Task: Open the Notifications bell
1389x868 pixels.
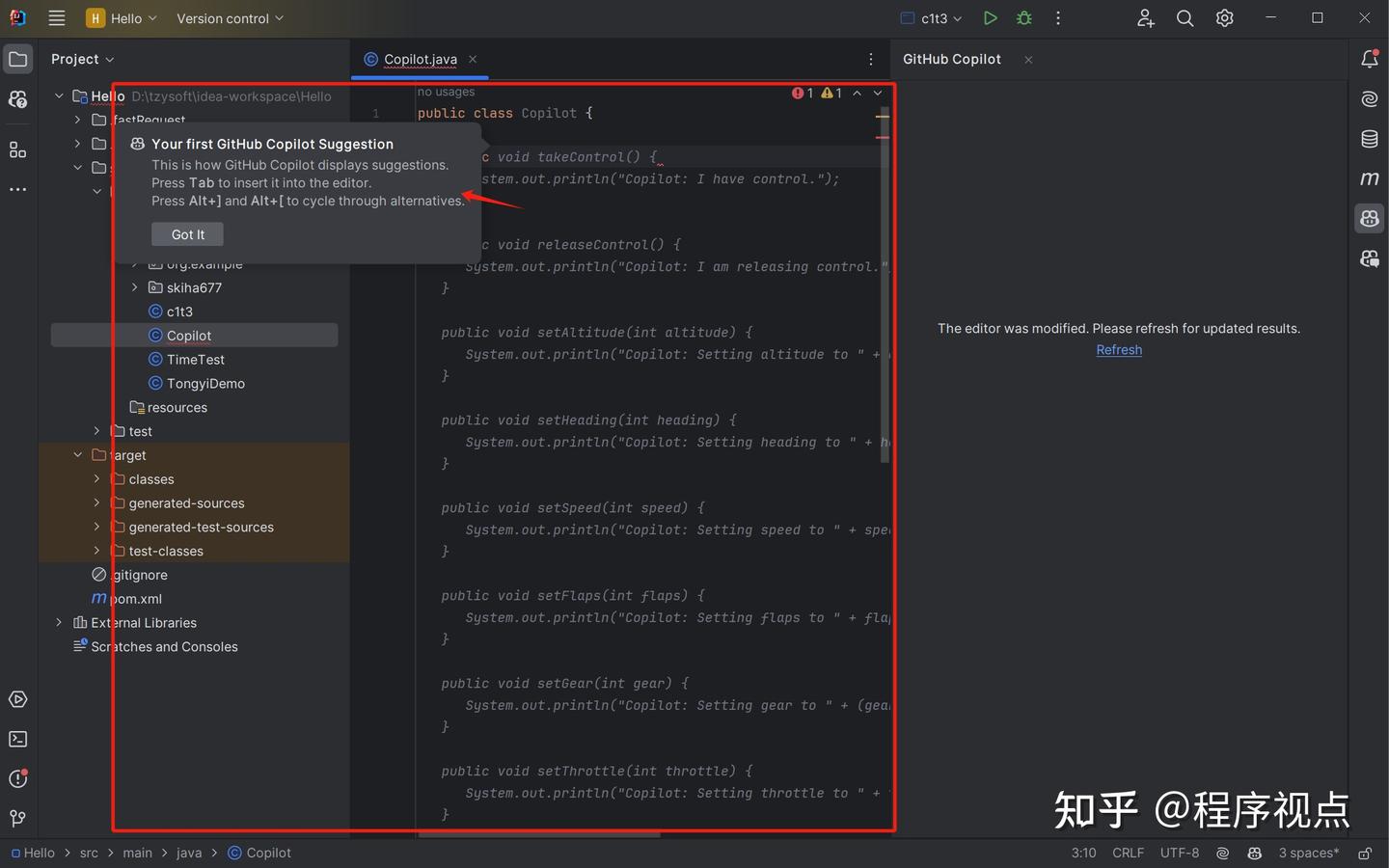Action: pos(1369,59)
